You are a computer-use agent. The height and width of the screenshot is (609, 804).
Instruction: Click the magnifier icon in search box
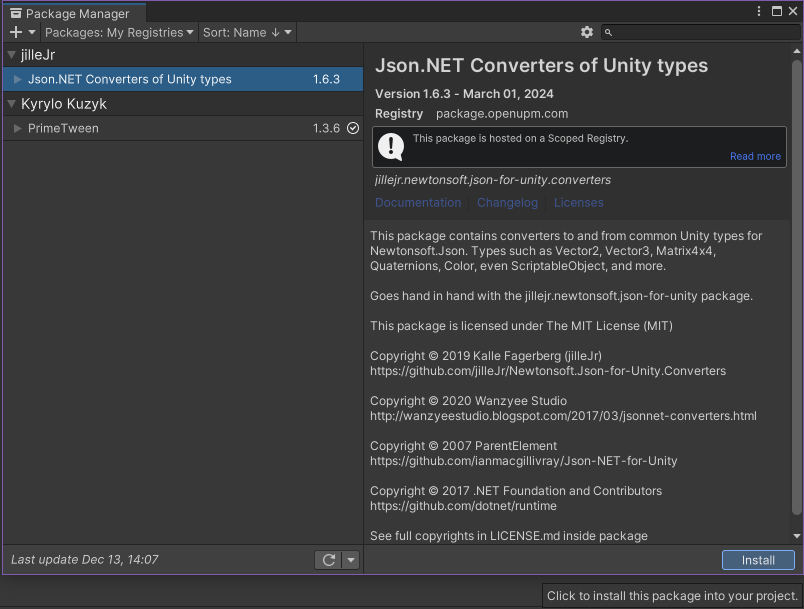coord(609,33)
